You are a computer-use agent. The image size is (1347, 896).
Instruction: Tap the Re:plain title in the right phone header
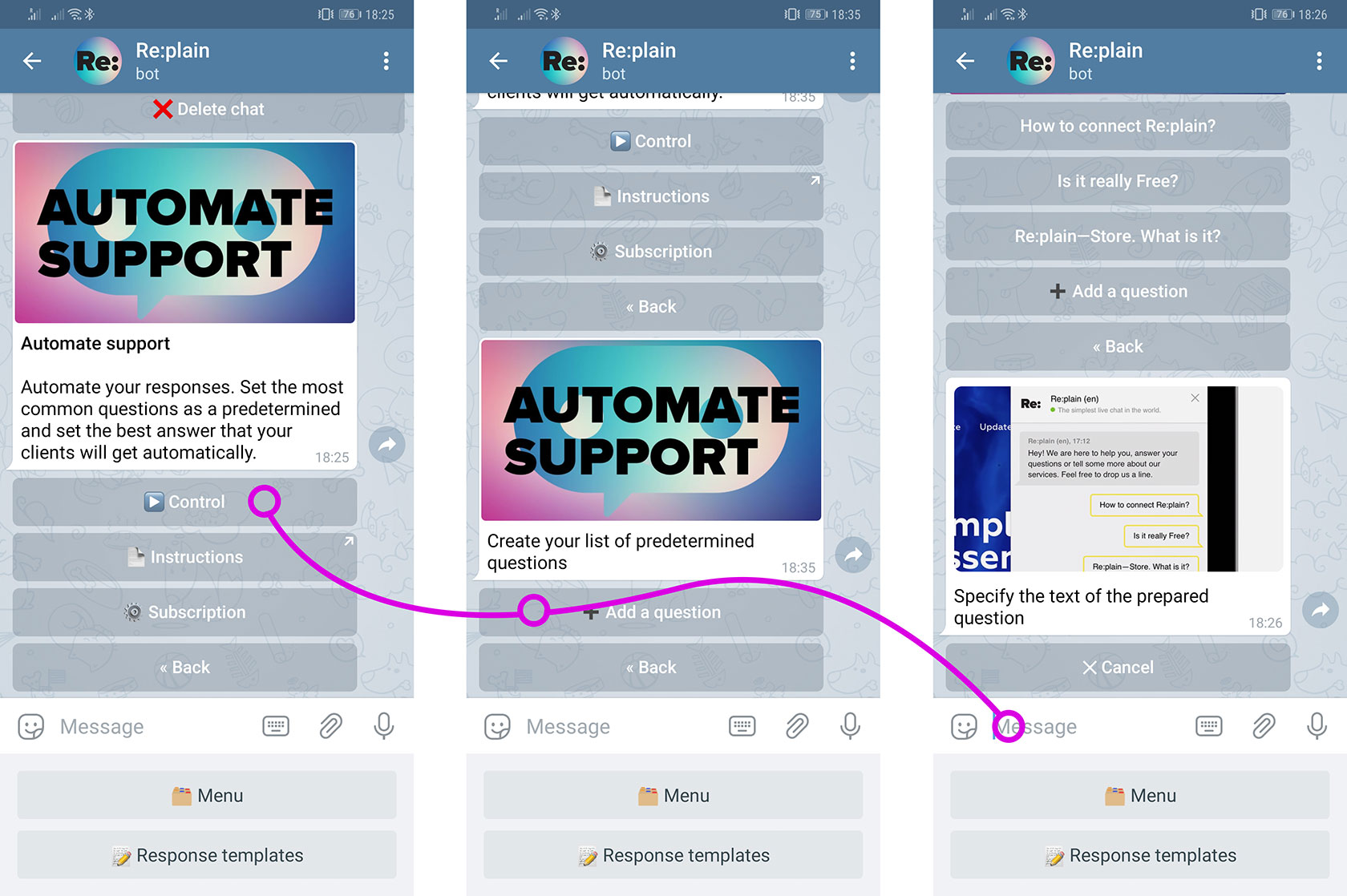point(1106,50)
